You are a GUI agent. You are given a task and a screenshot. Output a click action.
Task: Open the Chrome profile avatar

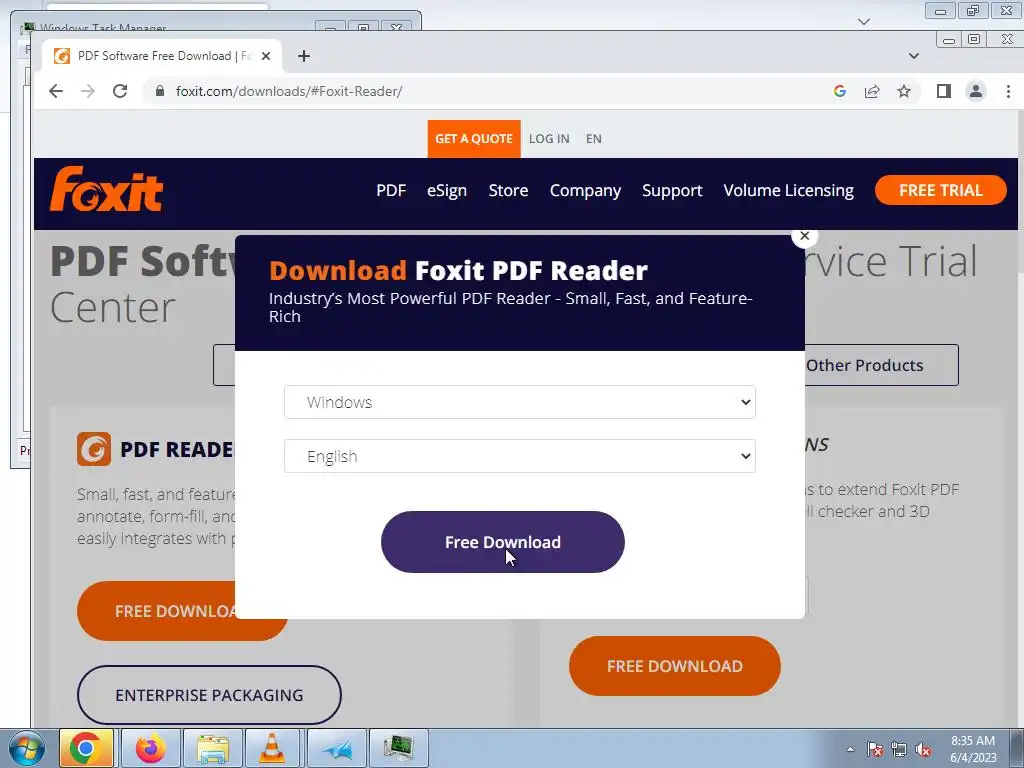(x=976, y=91)
